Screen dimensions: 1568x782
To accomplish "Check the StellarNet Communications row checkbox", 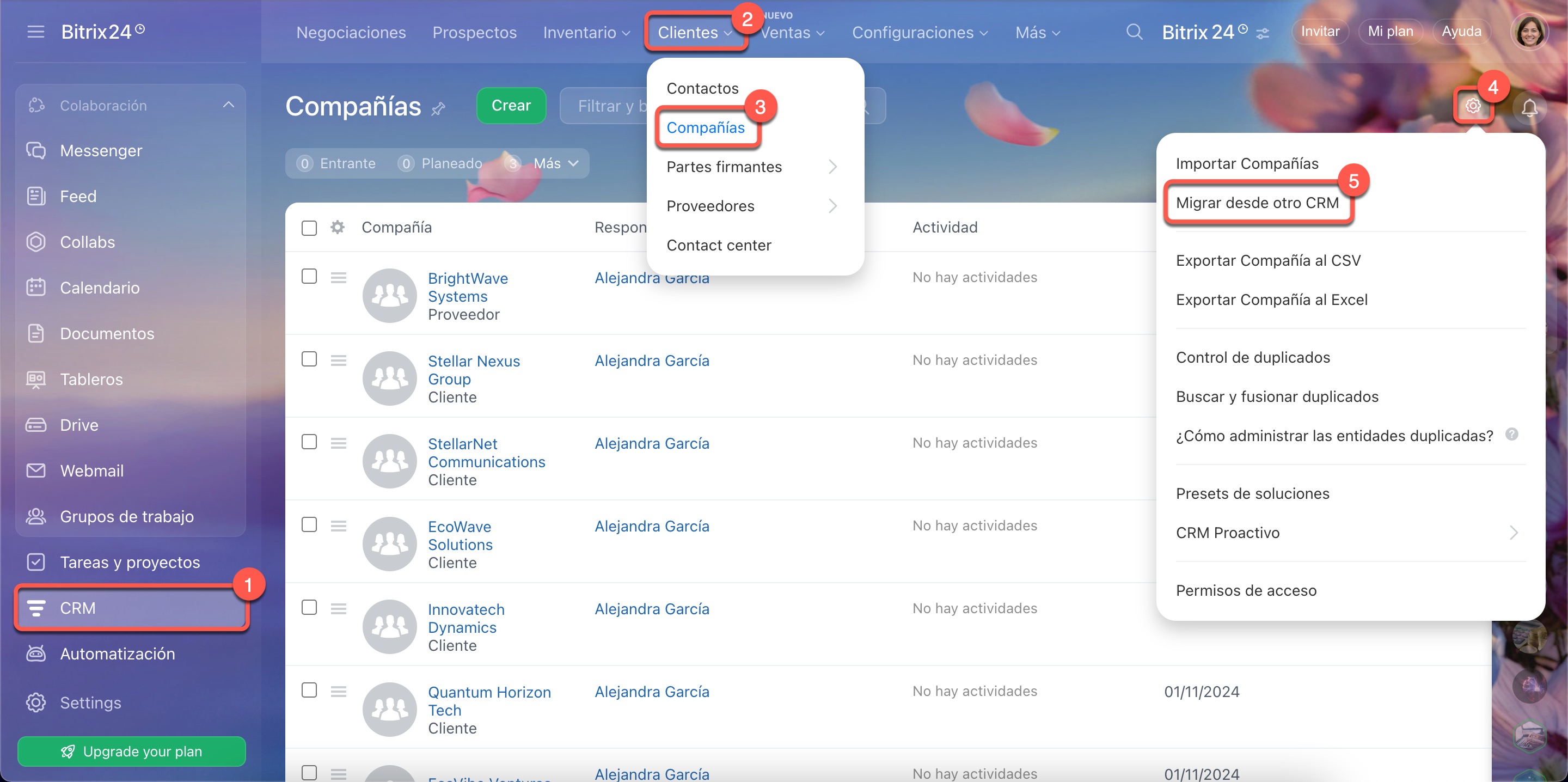I will pos(309,442).
